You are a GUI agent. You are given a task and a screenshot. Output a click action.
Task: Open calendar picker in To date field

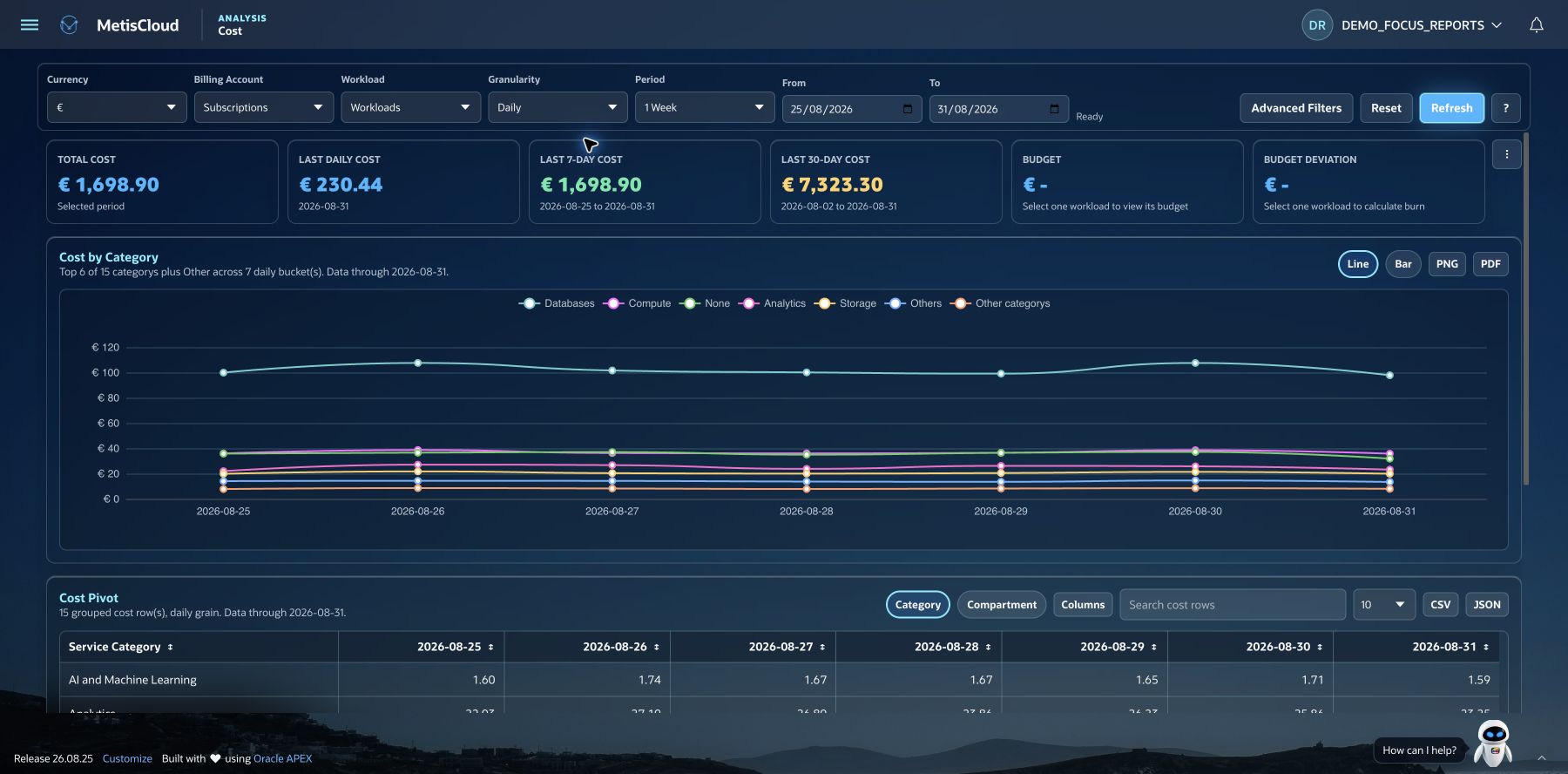click(1054, 109)
